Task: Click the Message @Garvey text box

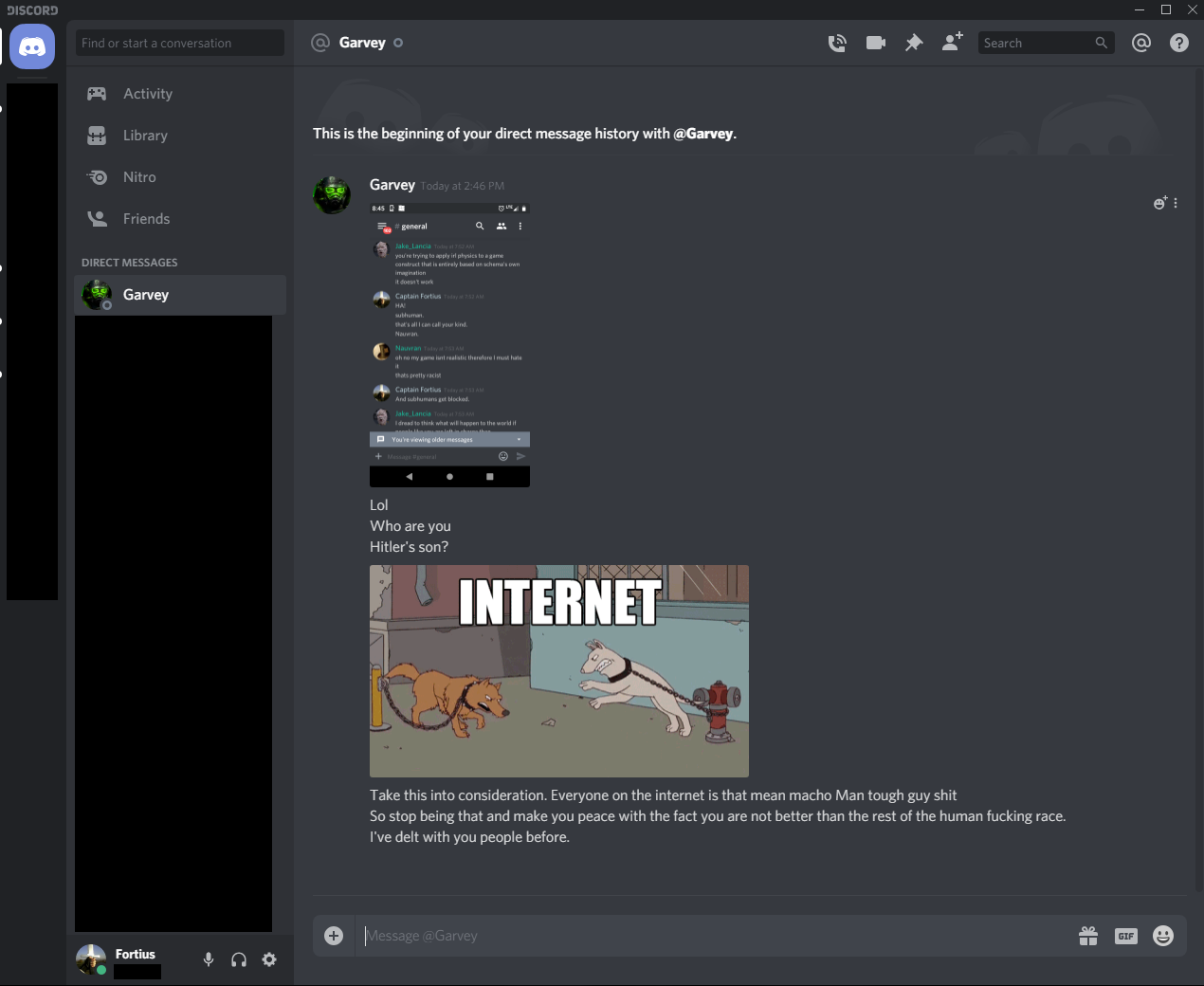Action: tap(711, 936)
